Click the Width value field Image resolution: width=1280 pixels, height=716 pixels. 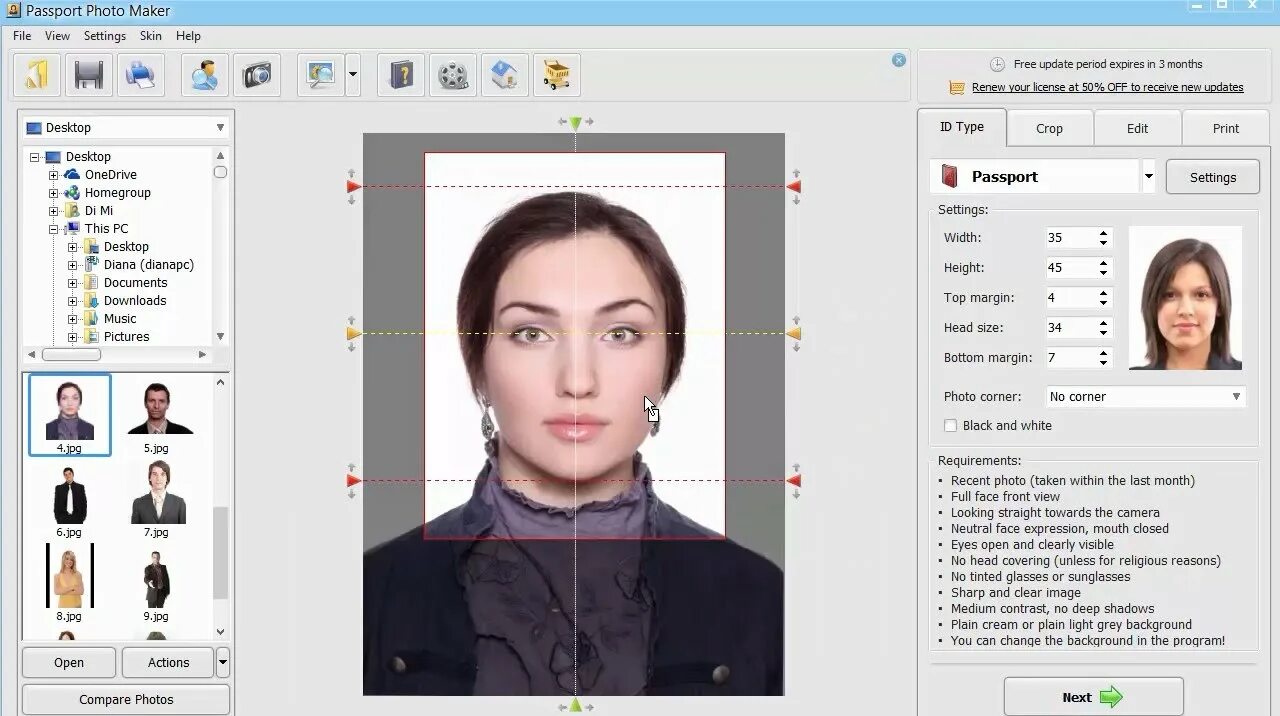1070,238
